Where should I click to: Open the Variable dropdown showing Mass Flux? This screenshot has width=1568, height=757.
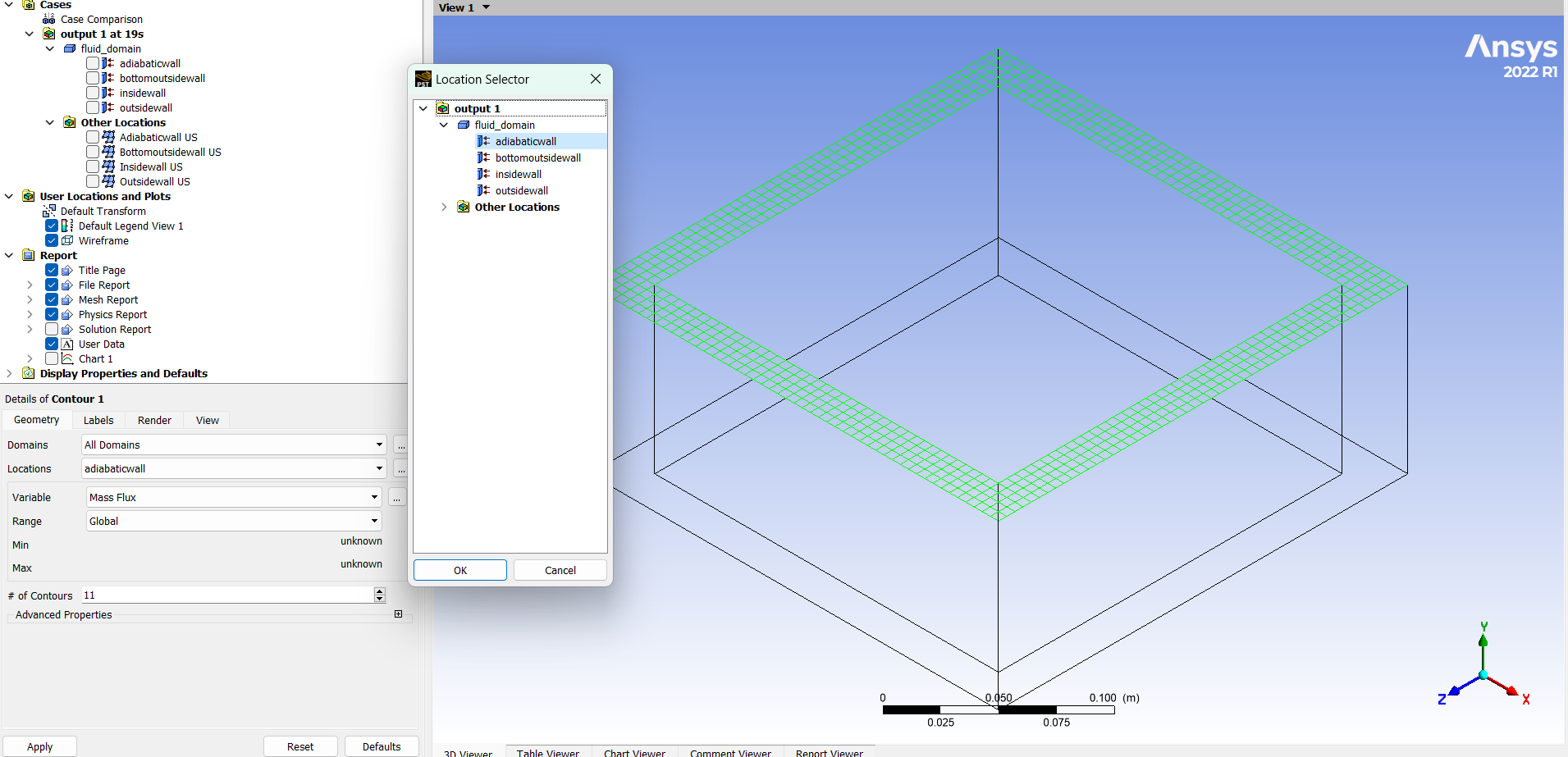[x=374, y=497]
